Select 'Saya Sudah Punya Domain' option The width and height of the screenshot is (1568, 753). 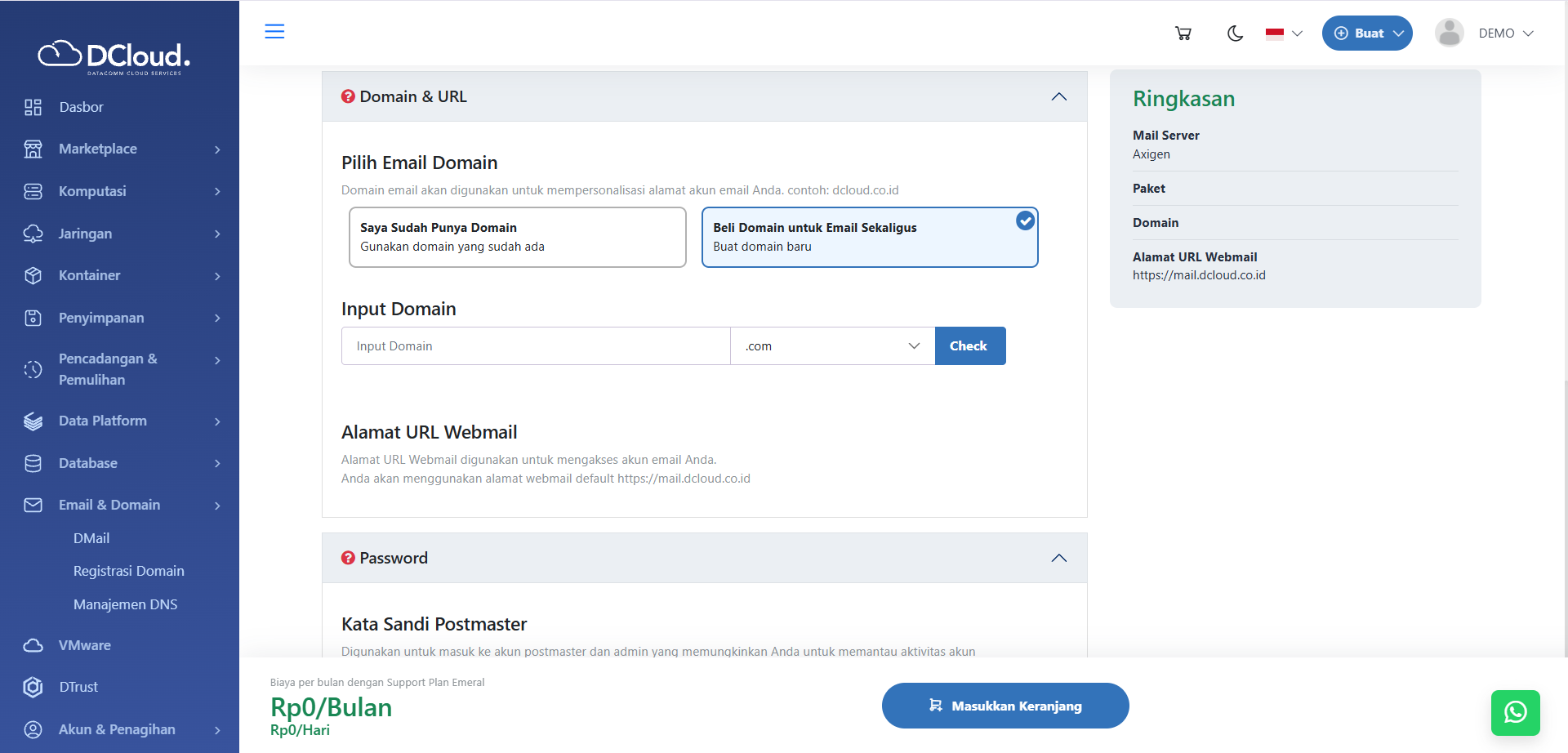coord(517,237)
